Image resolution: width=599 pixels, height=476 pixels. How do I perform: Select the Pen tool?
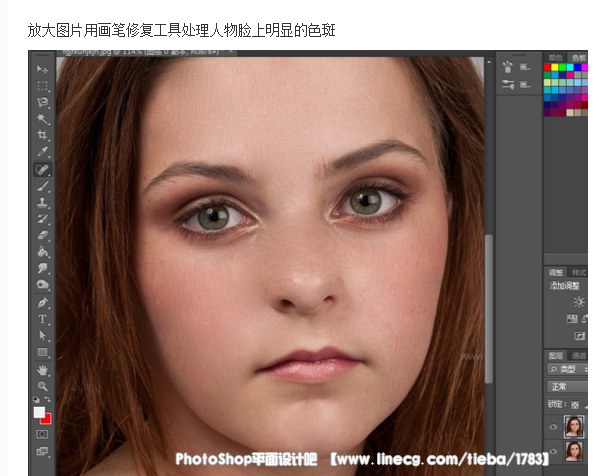coord(42,303)
